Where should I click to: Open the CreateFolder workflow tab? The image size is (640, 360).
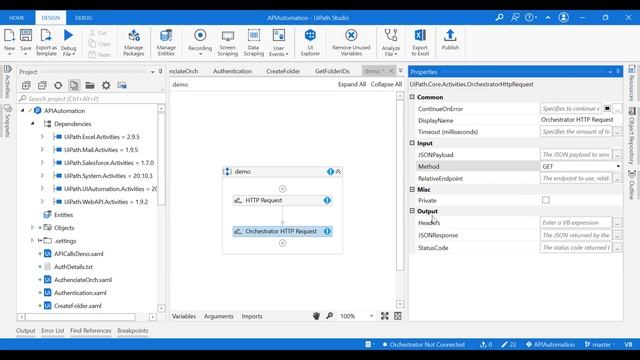[283, 71]
